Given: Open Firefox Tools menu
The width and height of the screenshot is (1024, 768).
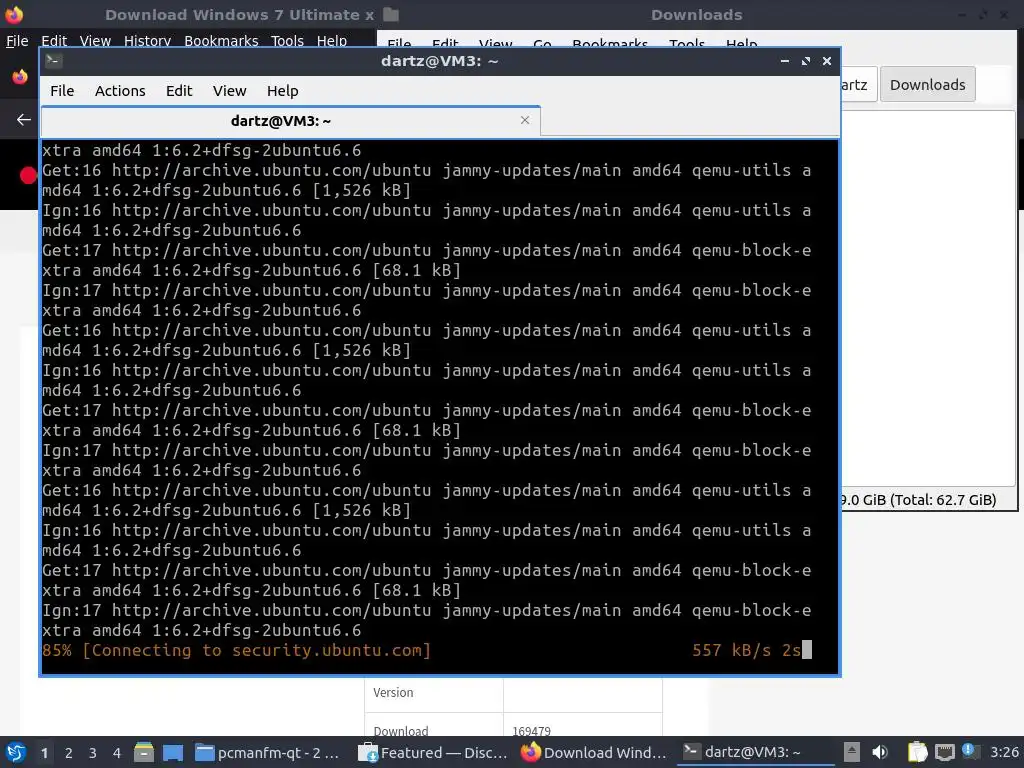Looking at the screenshot, I should (x=287, y=41).
